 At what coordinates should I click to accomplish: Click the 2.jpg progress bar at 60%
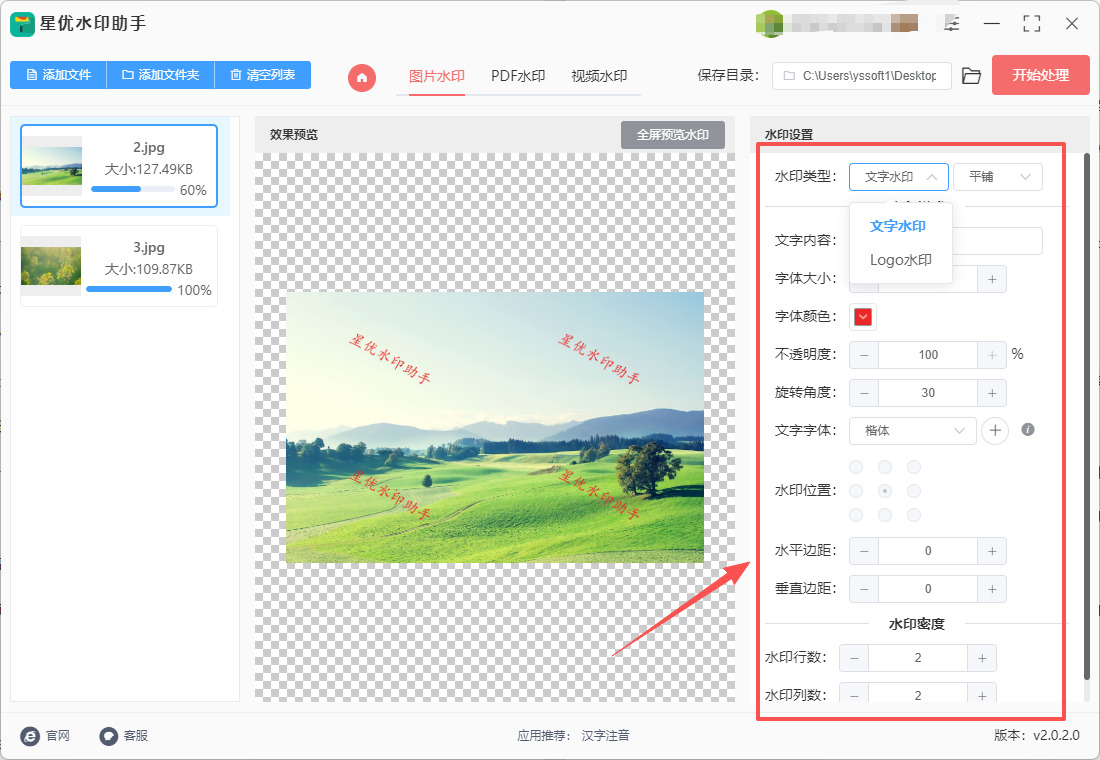[x=133, y=189]
